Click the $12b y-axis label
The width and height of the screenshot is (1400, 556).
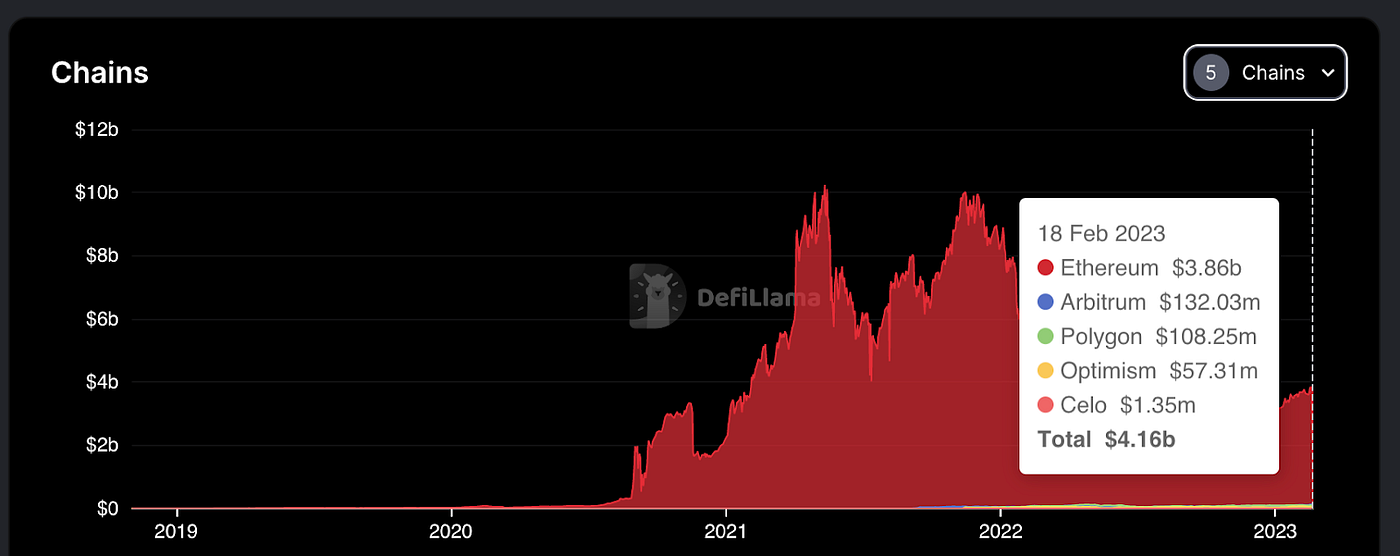click(96, 129)
